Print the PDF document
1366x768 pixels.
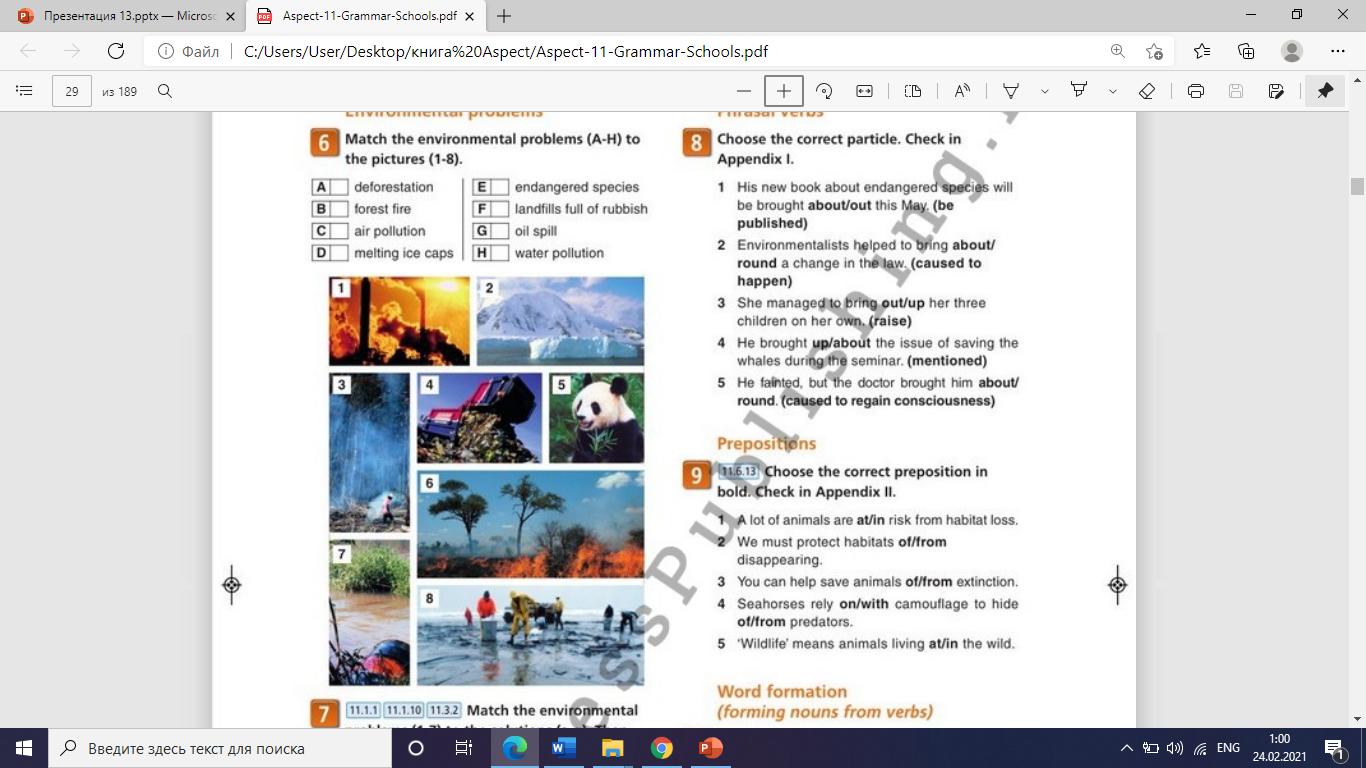(x=1195, y=91)
